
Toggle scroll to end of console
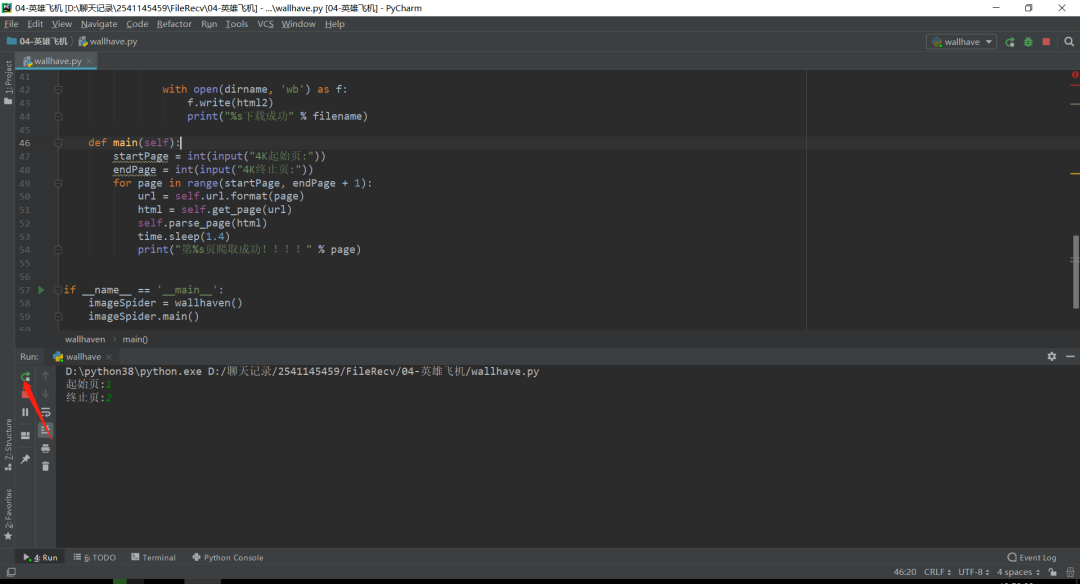(45, 430)
